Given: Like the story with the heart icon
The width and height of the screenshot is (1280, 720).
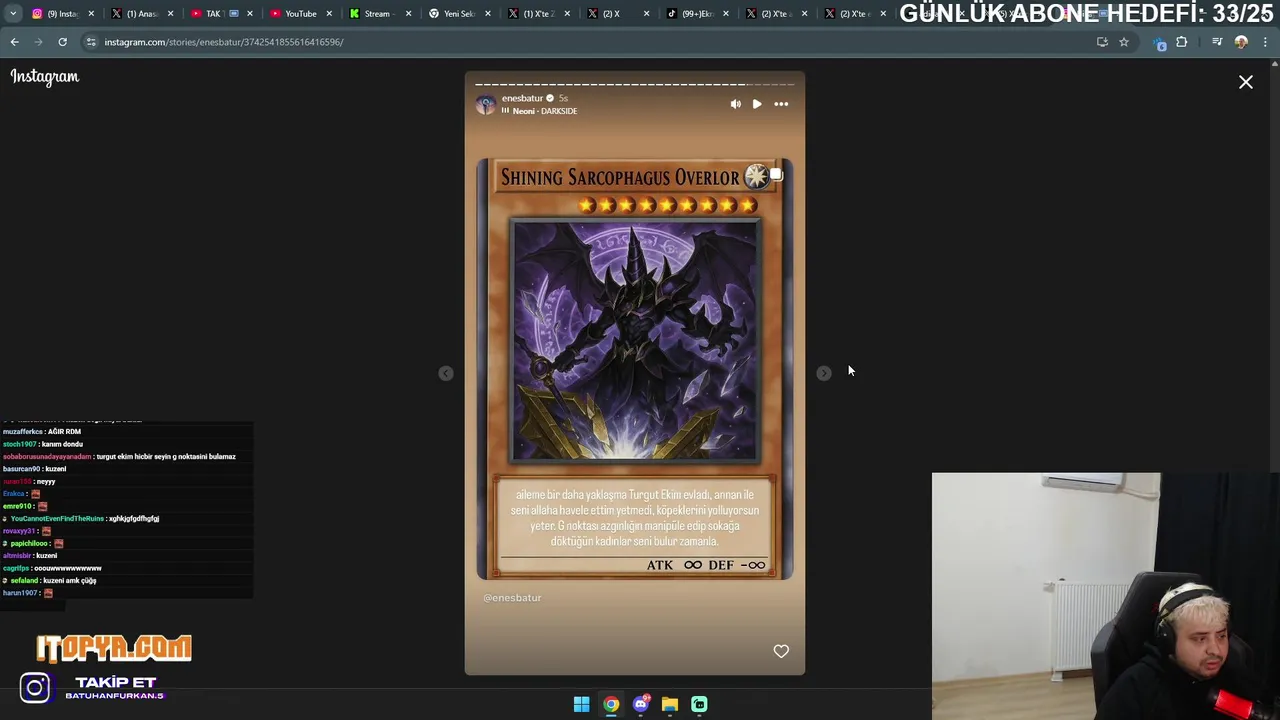Looking at the screenshot, I should click(x=781, y=651).
